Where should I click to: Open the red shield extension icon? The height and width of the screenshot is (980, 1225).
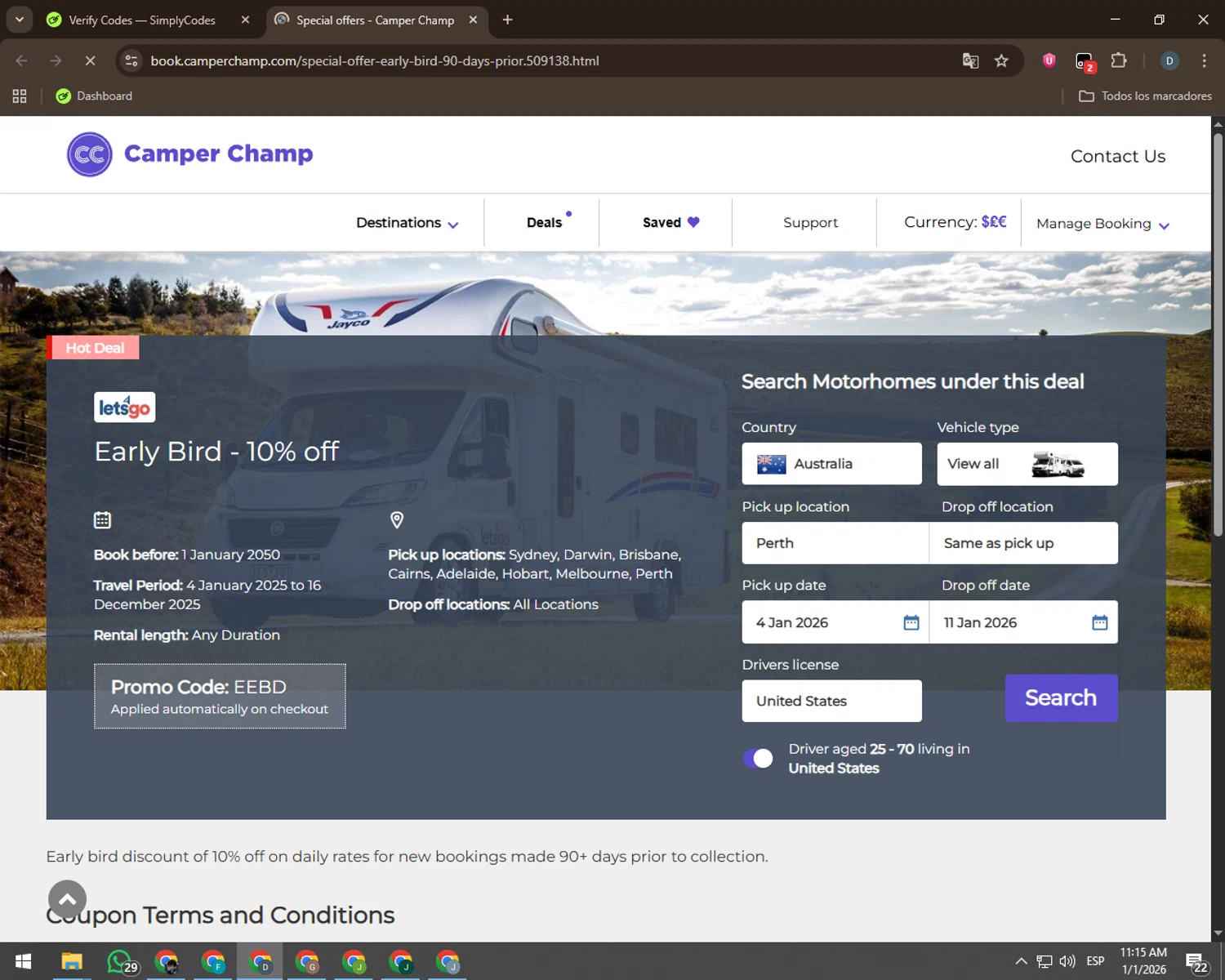point(1049,60)
